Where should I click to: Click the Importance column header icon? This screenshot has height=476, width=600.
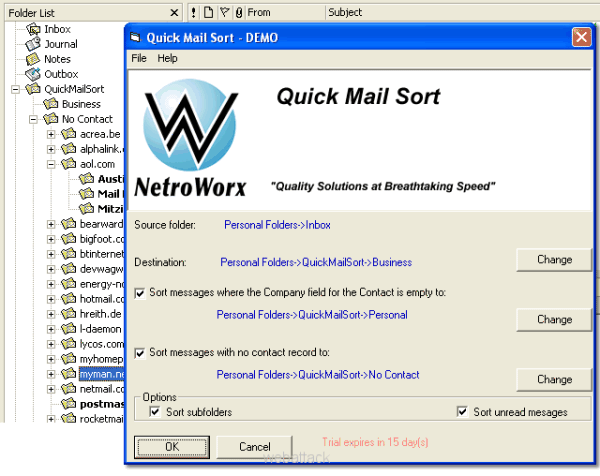point(194,13)
